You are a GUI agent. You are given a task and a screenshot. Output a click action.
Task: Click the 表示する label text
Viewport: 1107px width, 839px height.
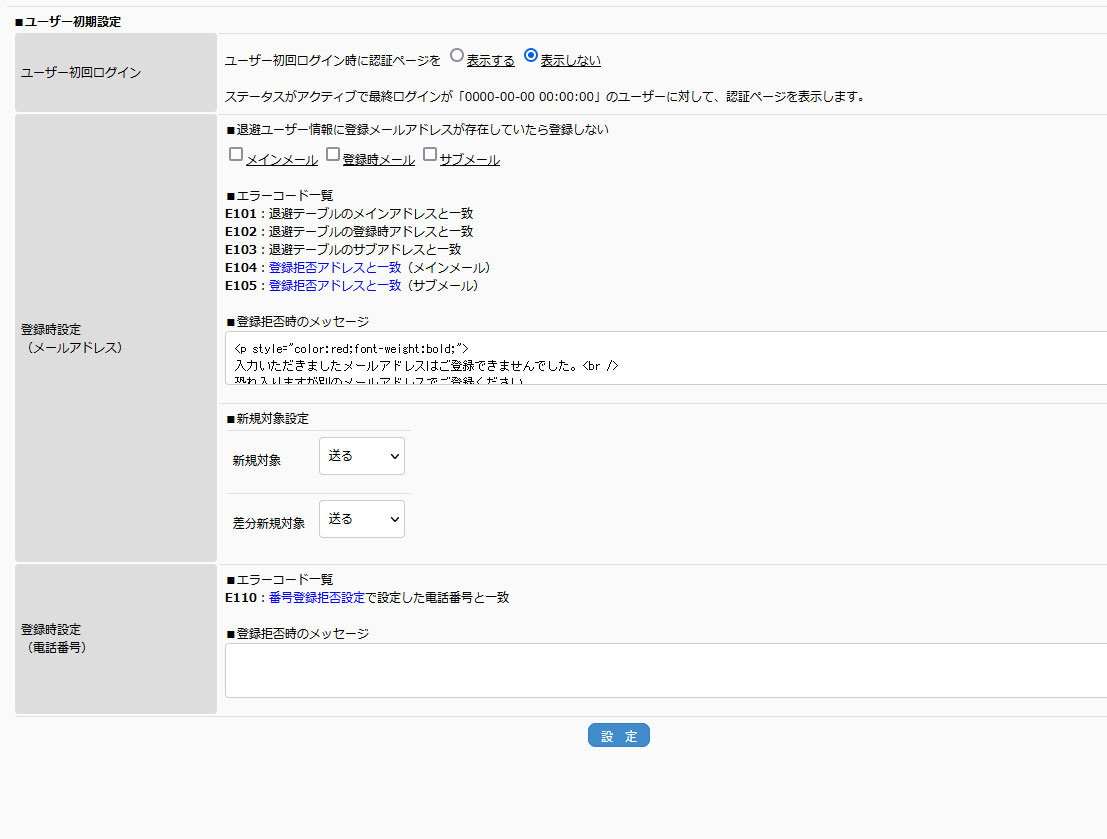click(x=490, y=61)
